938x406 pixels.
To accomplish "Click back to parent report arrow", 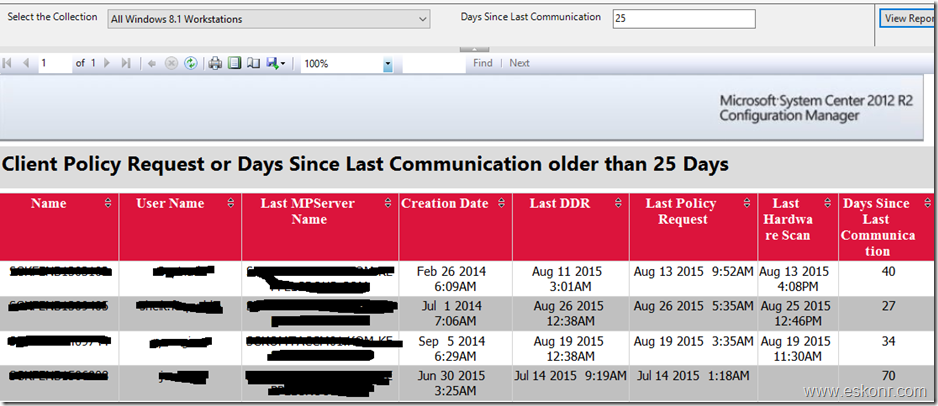I will pos(152,63).
